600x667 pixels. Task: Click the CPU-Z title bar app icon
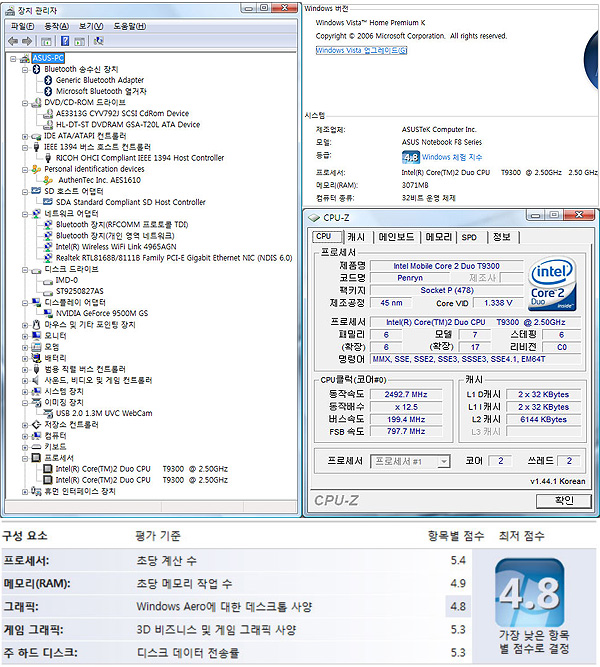pos(314,218)
